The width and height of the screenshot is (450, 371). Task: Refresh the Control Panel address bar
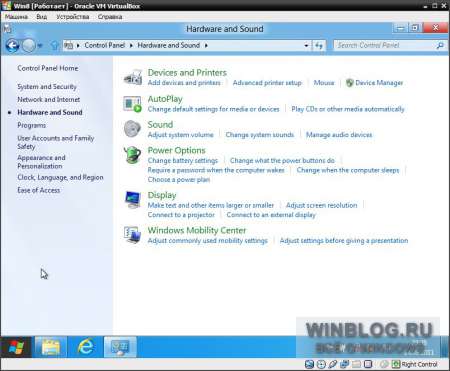tap(319, 45)
